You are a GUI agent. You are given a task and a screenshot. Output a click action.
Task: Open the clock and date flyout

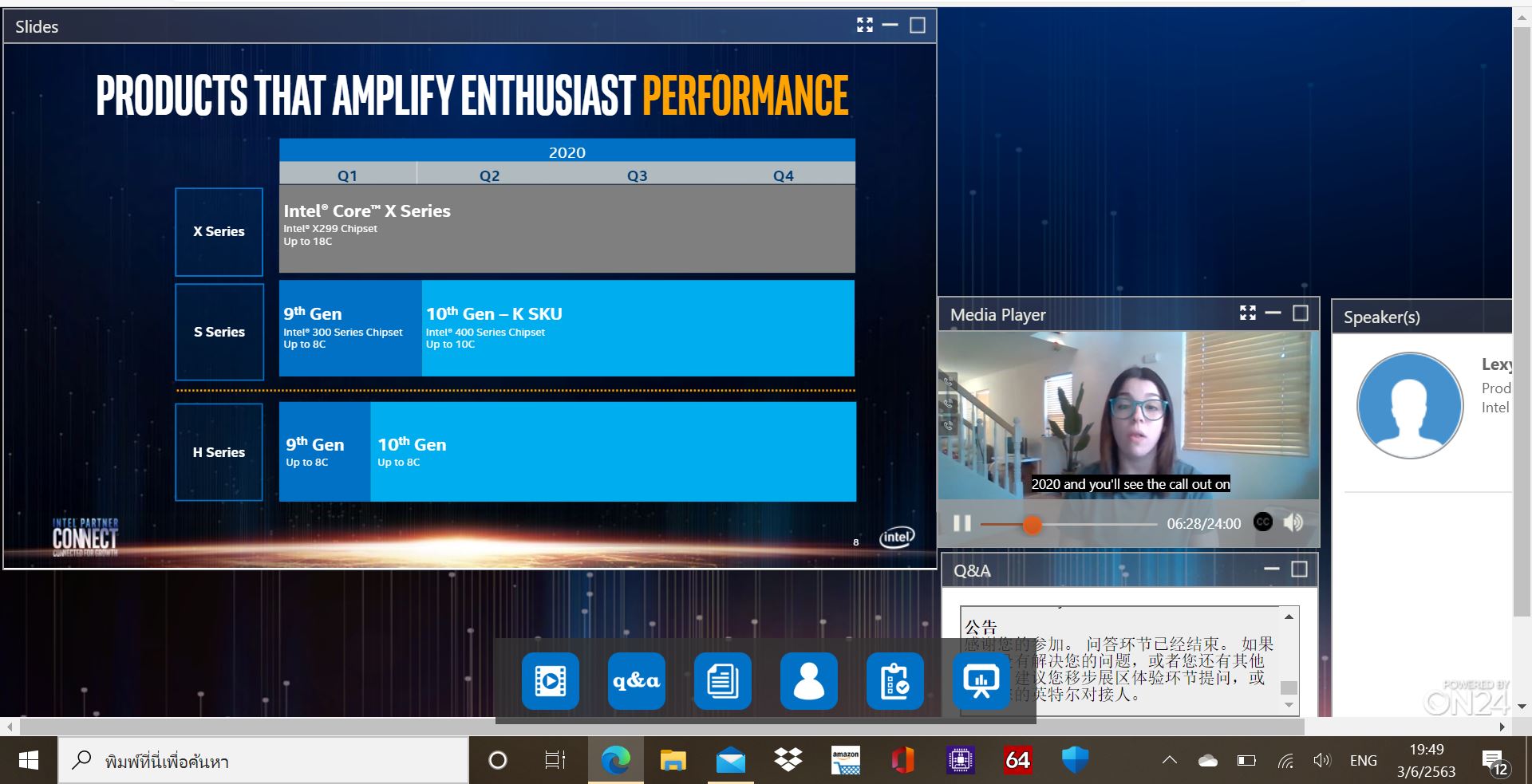(x=1427, y=761)
